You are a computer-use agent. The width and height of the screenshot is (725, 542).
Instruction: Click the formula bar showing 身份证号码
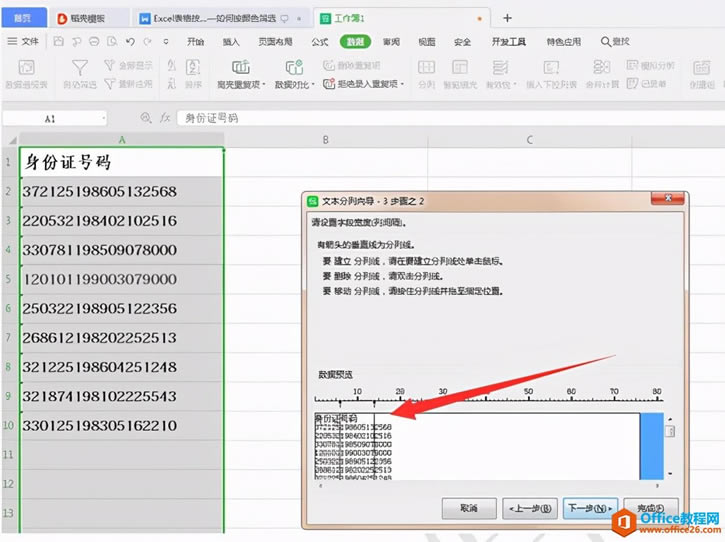449,118
